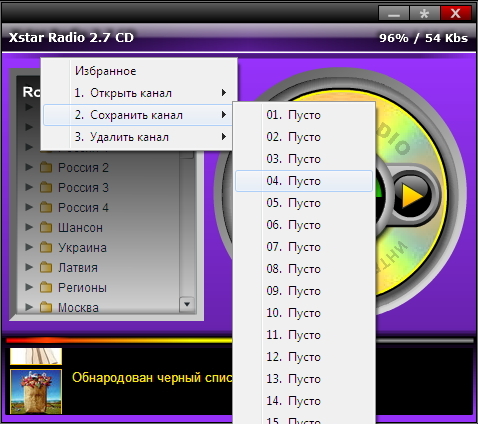This screenshot has height=424, width=478.
Task: Open the 'Открыть канал' submenu
Action: (x=138, y=93)
